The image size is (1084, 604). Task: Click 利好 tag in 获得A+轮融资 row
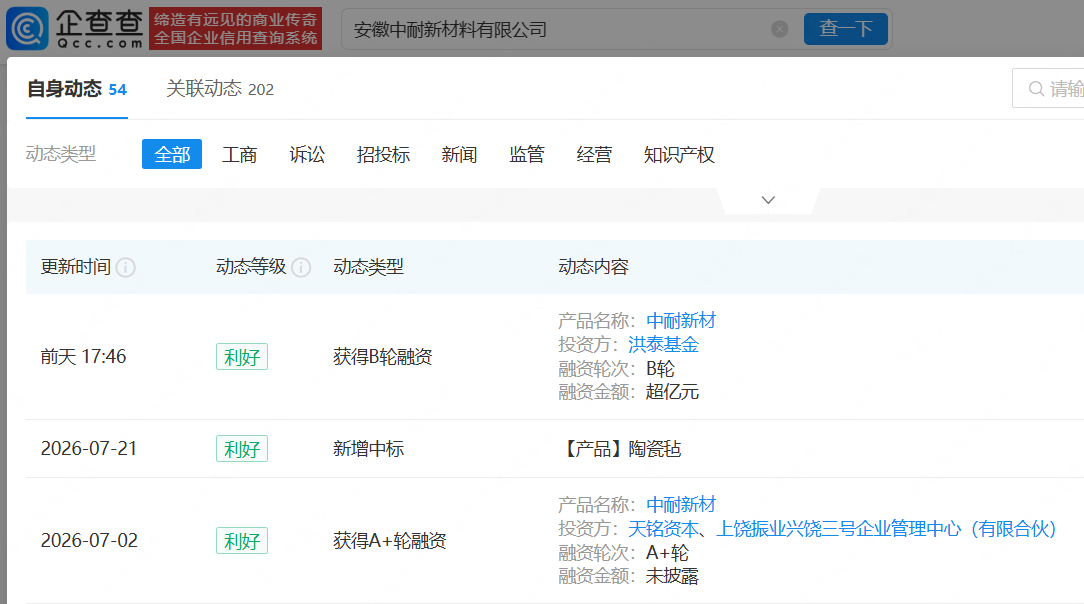coord(242,540)
